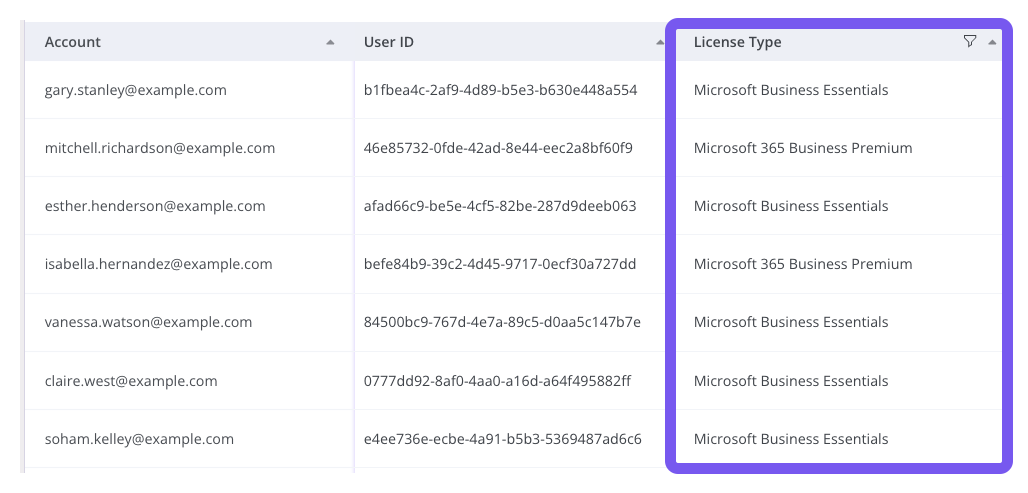Screen dimensions: 1028x493
Task: Click isabella.hernandez's Microsoft 365 Business Premium license
Action: (x=803, y=264)
